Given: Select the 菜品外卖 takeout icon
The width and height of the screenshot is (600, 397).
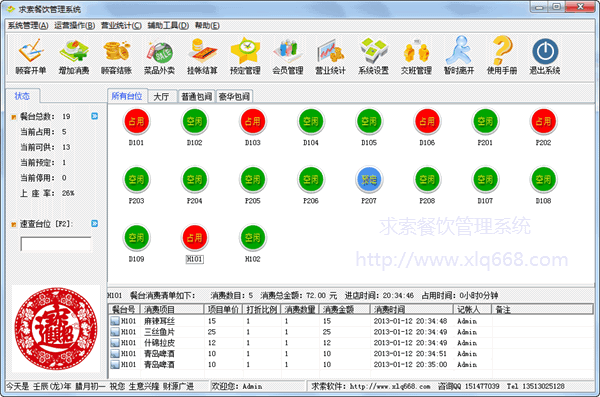Looking at the screenshot, I should (159, 56).
